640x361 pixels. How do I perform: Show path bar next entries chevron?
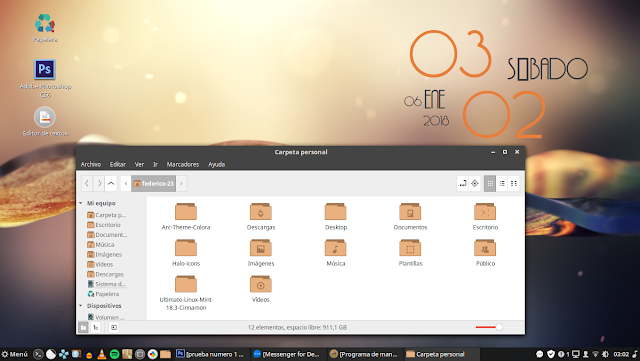click(182, 184)
